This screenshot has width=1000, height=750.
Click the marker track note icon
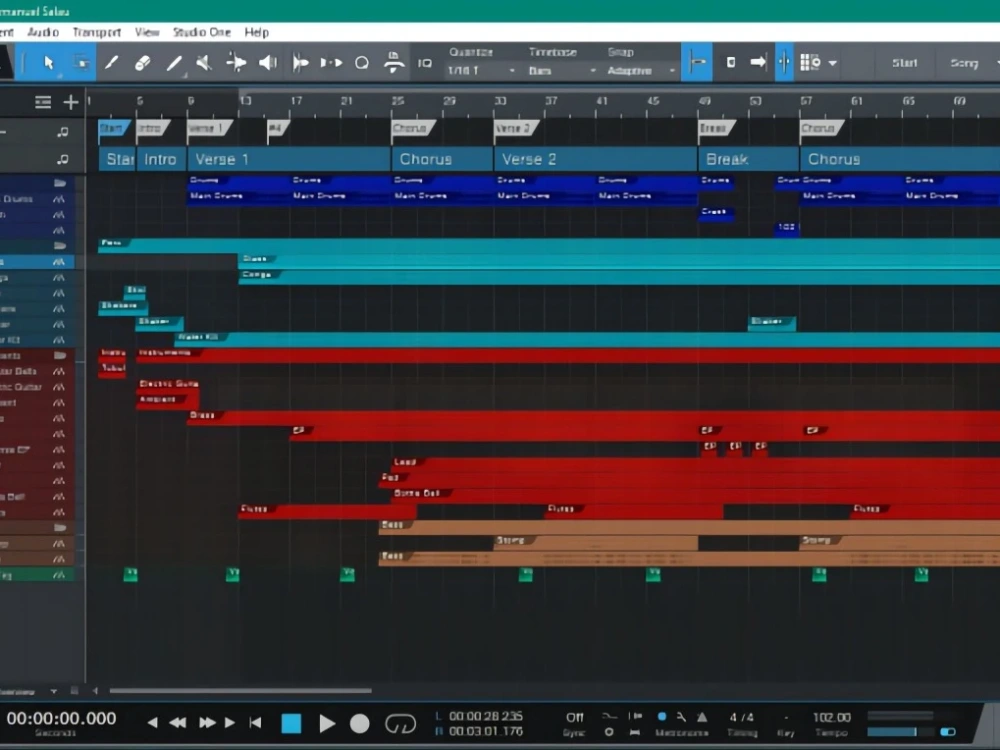click(62, 132)
